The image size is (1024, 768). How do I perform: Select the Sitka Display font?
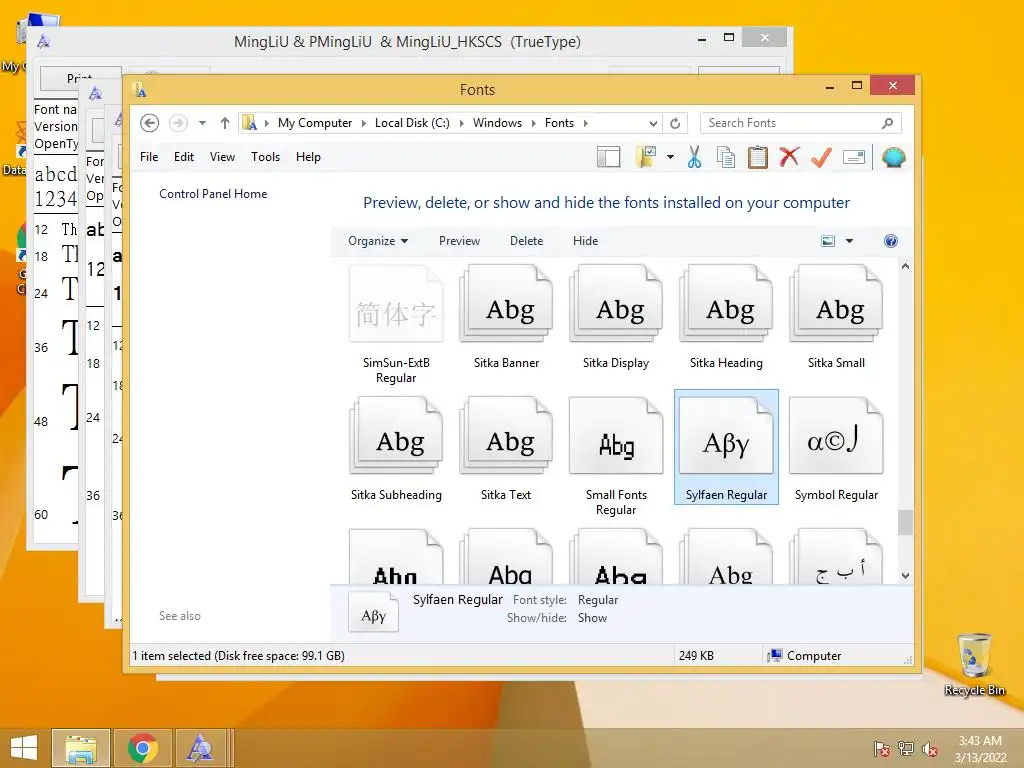(616, 317)
